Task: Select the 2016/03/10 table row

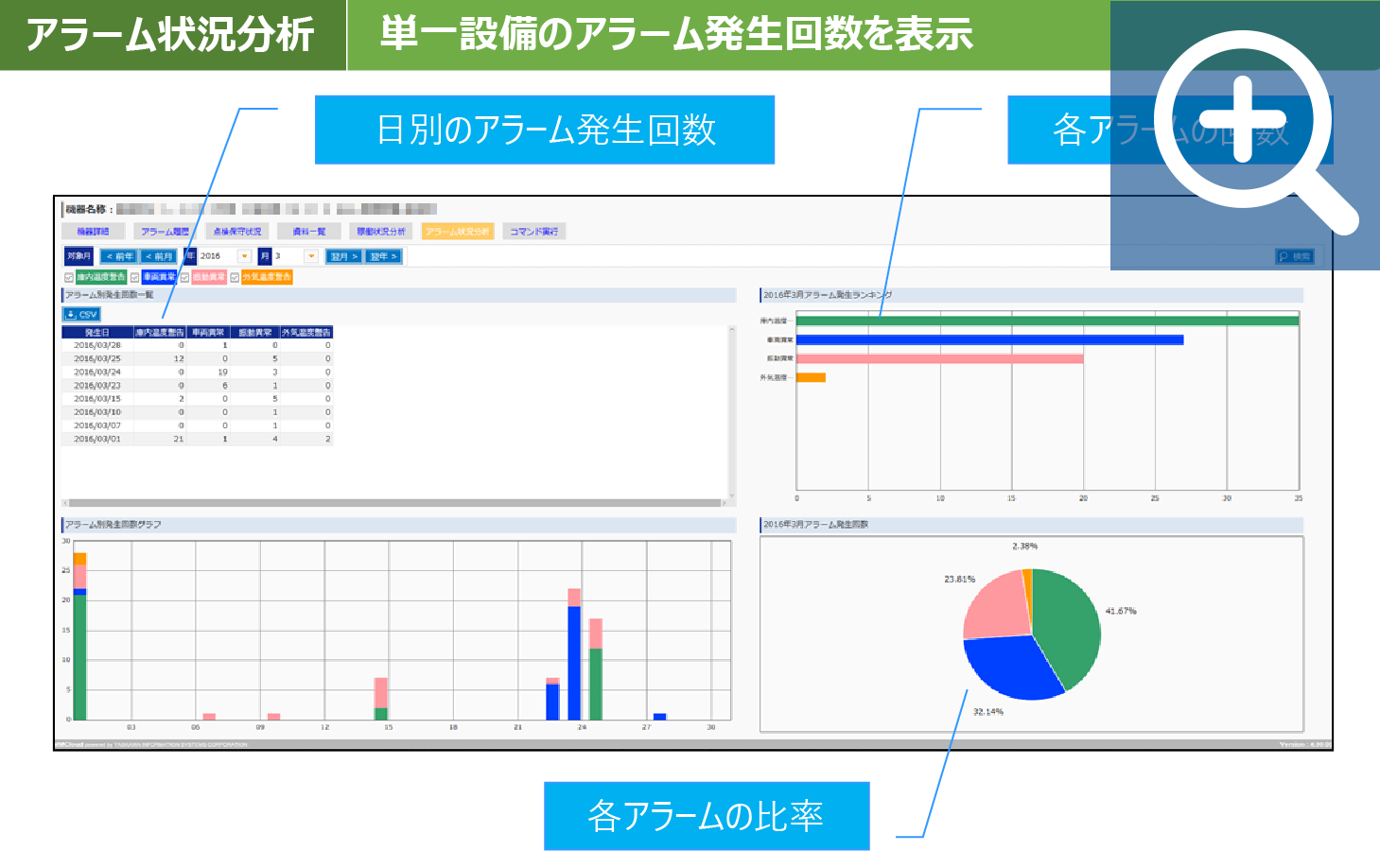Action: [198, 412]
